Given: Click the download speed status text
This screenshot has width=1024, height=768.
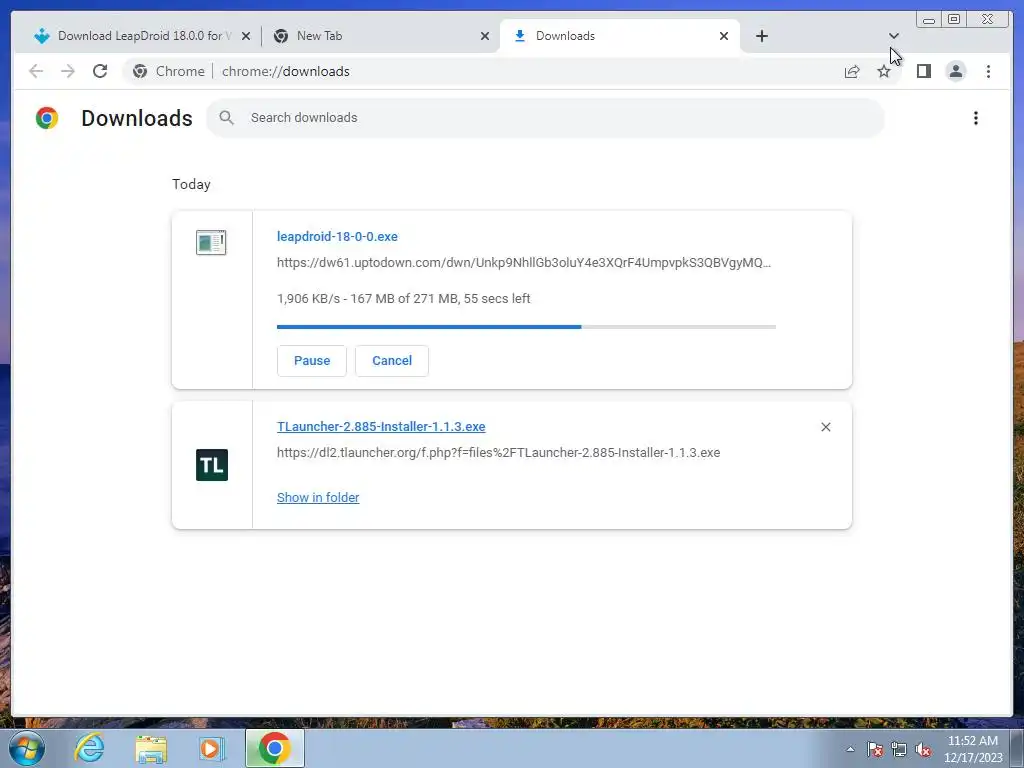Looking at the screenshot, I should point(404,298).
